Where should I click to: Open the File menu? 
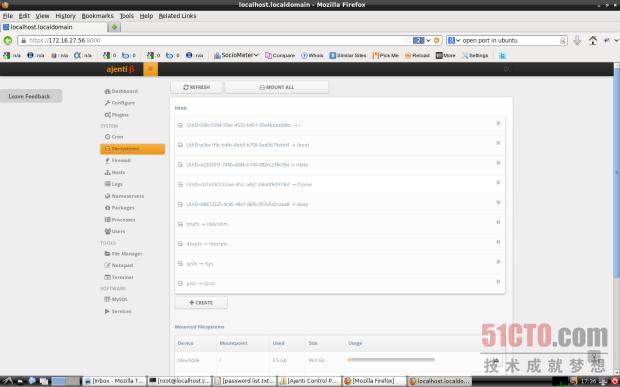tap(8, 16)
